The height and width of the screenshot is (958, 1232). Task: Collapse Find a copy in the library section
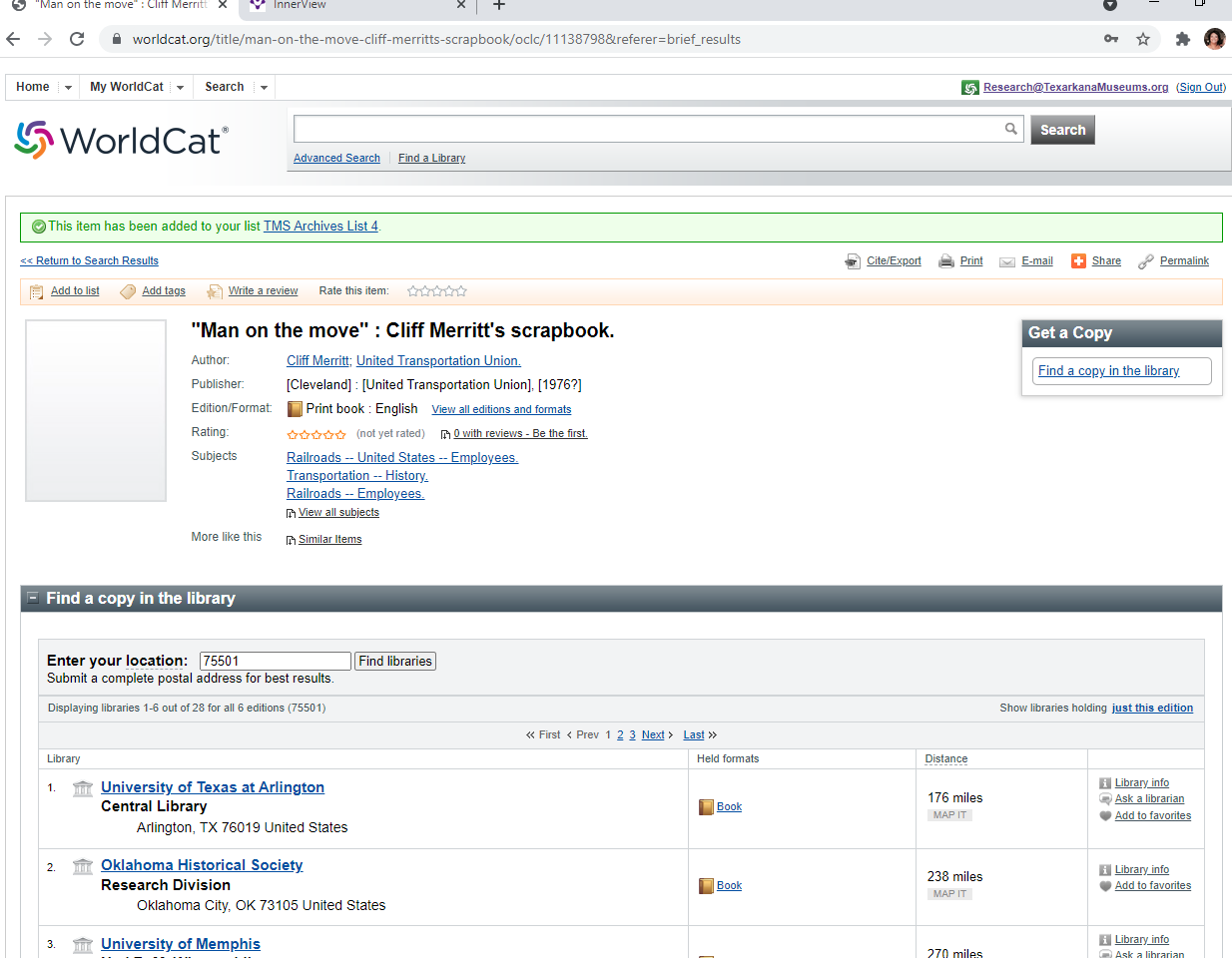(33, 598)
